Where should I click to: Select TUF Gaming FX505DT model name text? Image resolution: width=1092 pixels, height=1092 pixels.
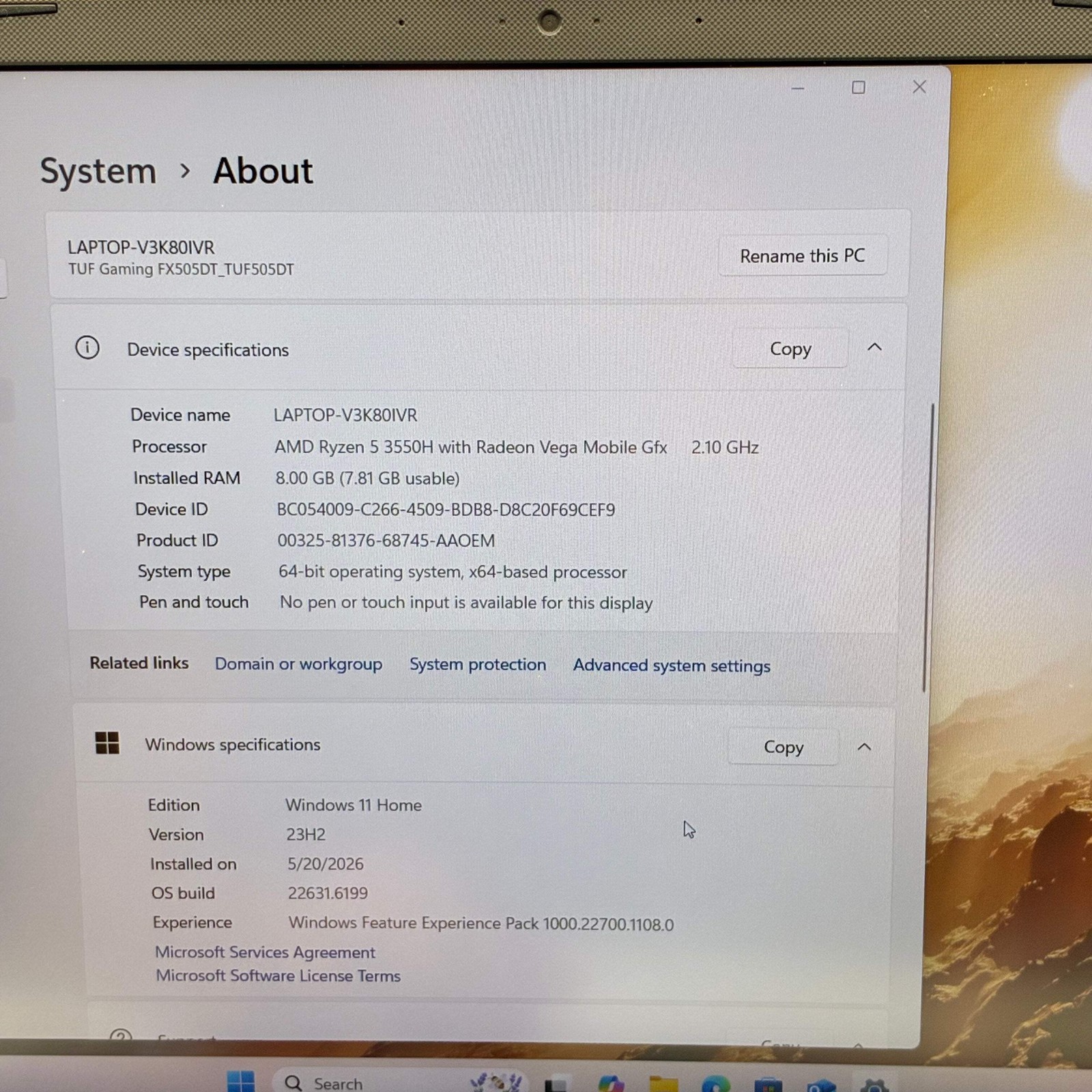point(181,269)
